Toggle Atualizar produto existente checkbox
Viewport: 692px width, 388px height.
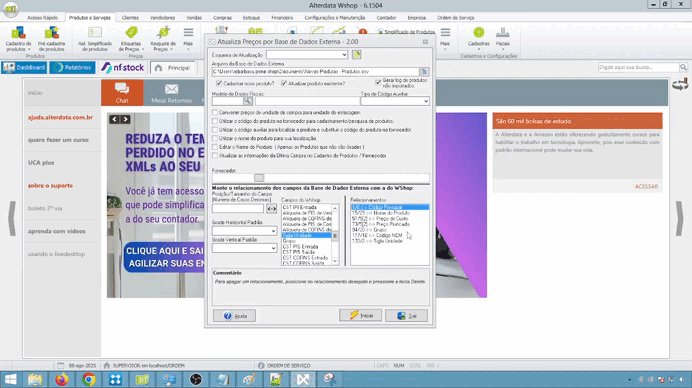[284, 83]
